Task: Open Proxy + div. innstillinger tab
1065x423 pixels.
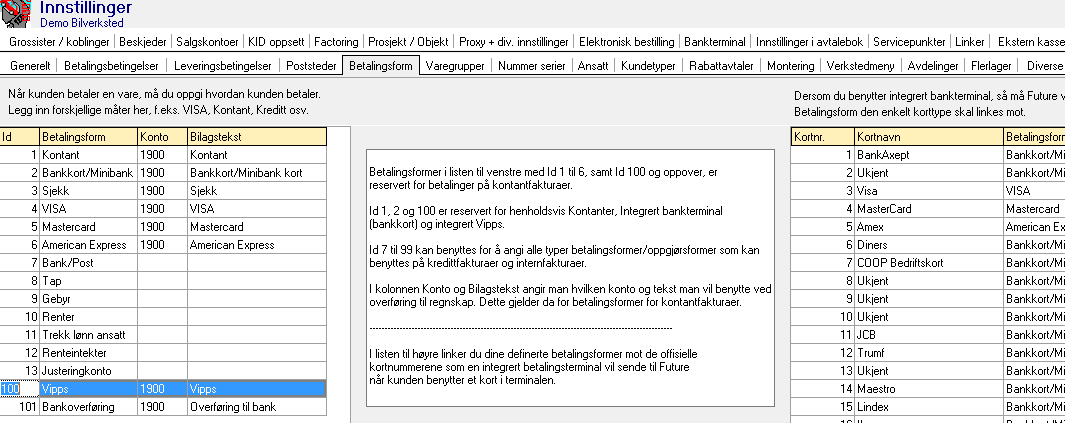Action: coord(513,42)
